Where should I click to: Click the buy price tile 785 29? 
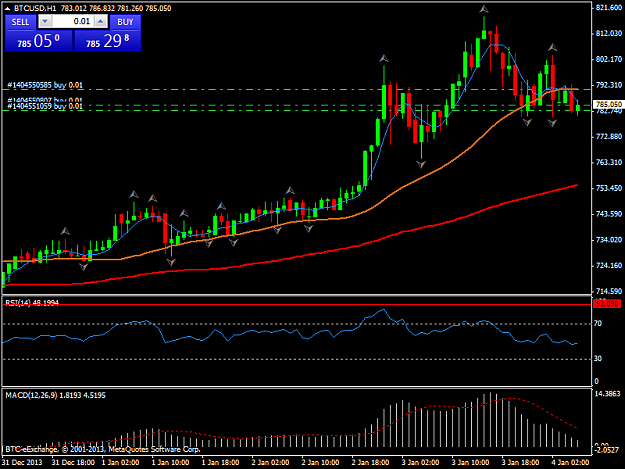pyautogui.click(x=108, y=41)
